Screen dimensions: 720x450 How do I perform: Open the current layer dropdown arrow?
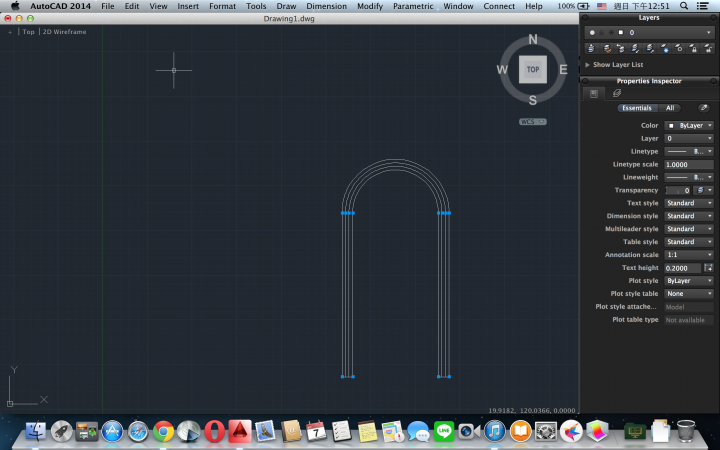(x=709, y=33)
